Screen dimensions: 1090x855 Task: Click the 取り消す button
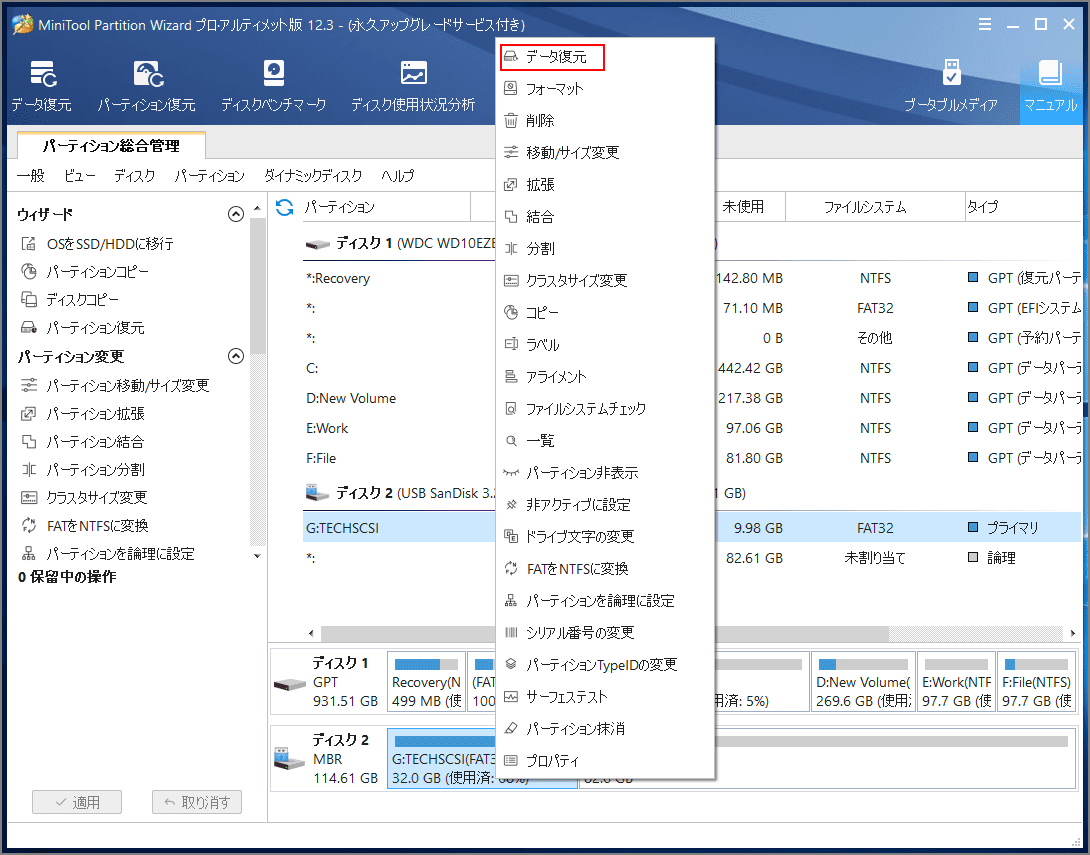click(196, 801)
